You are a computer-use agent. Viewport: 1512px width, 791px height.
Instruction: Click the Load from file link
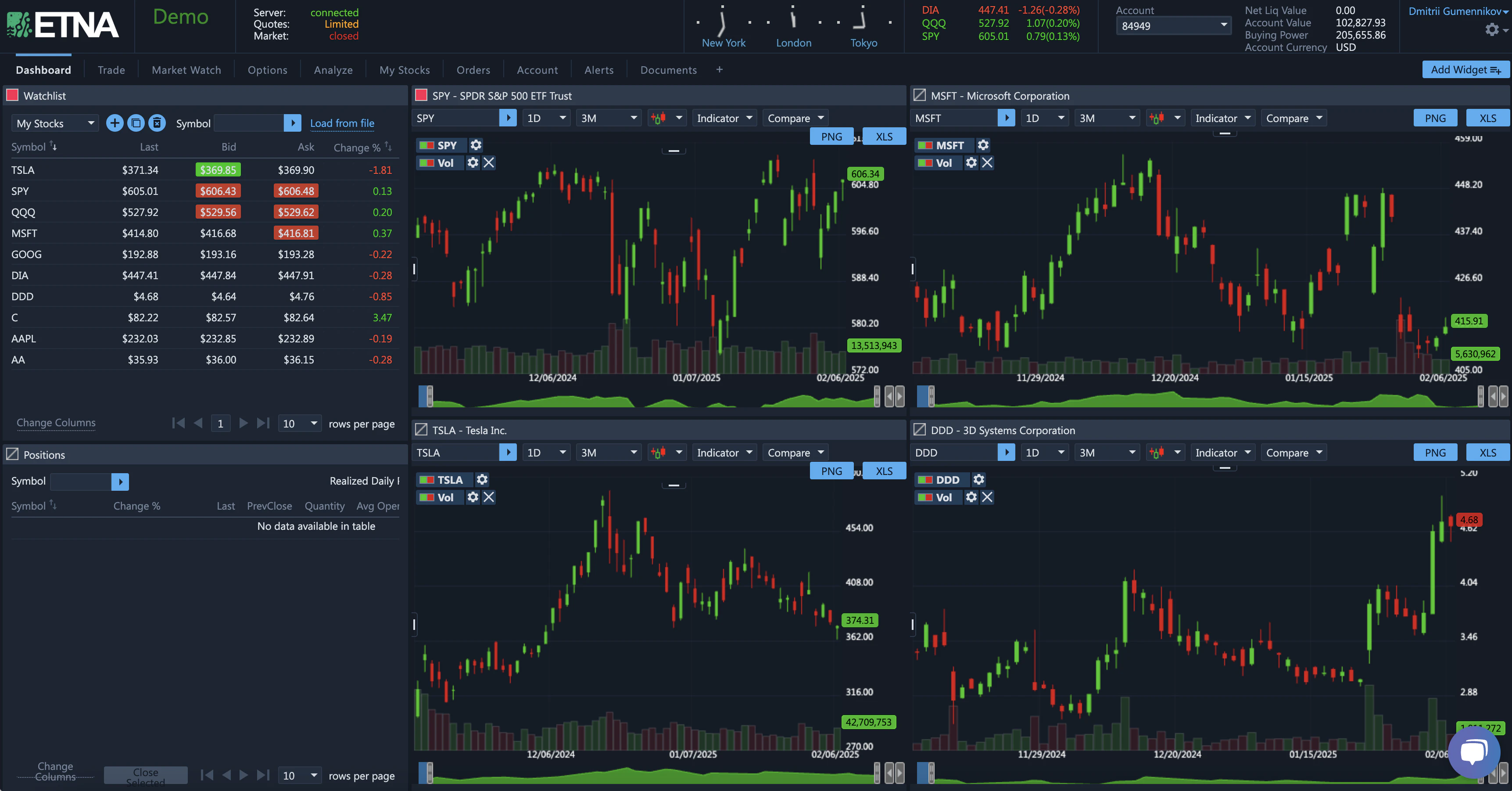coord(342,123)
